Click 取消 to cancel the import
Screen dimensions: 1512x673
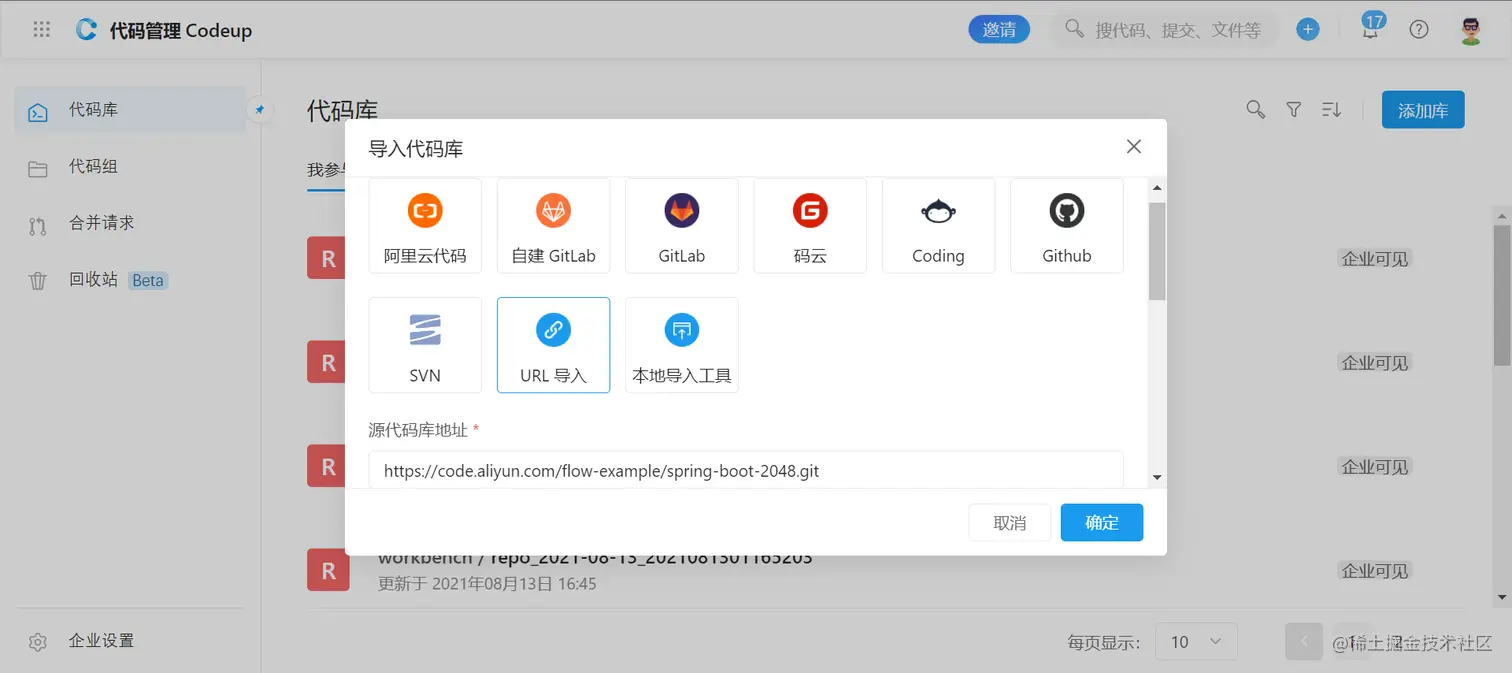[1010, 523]
